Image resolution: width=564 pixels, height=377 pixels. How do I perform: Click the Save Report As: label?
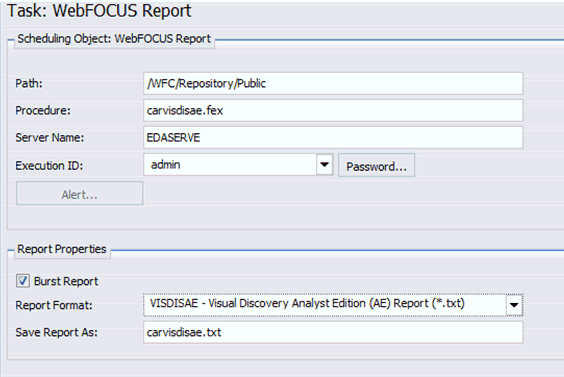pyautogui.click(x=56, y=332)
